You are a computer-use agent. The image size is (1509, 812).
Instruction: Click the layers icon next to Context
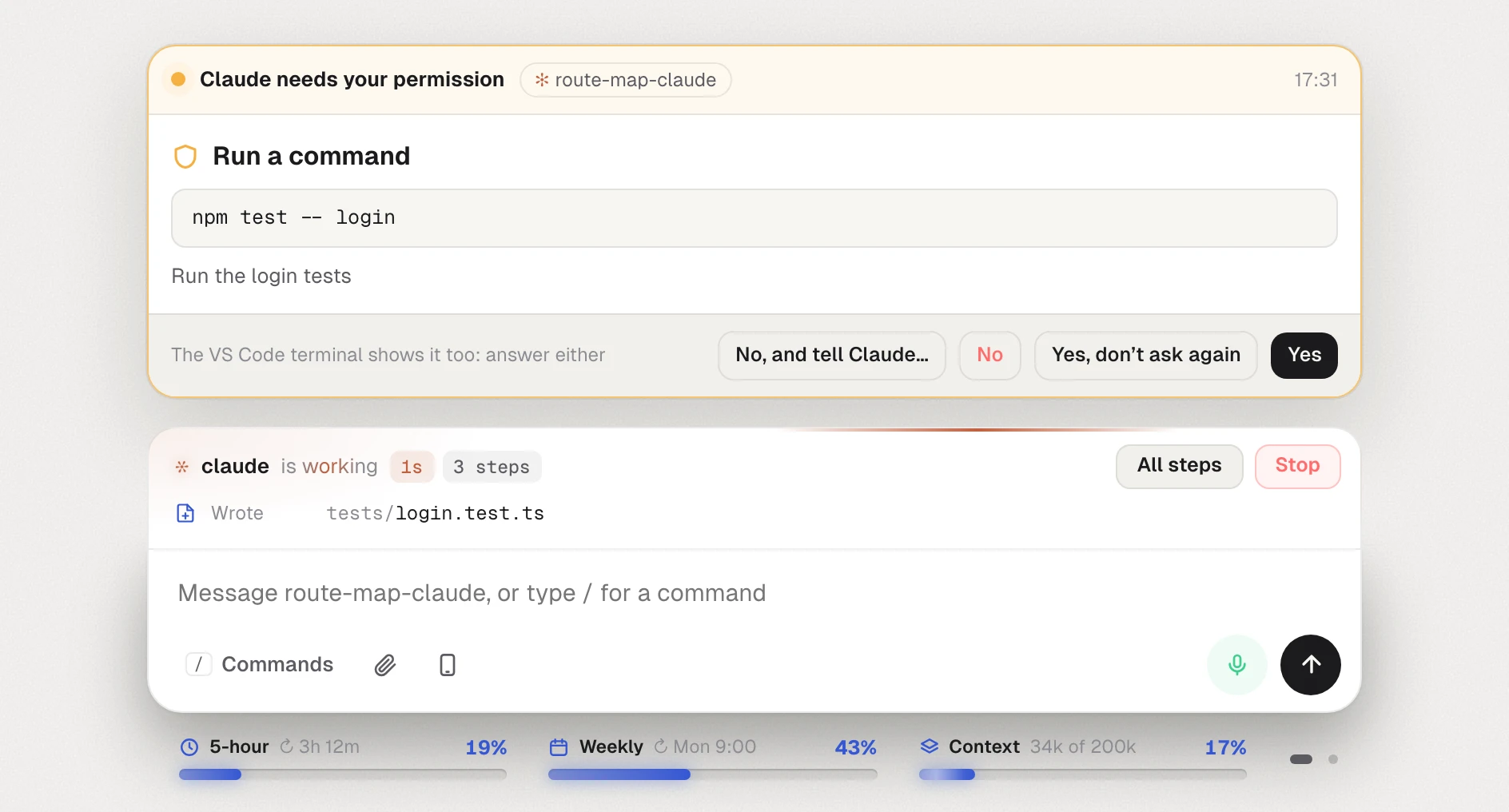point(930,746)
